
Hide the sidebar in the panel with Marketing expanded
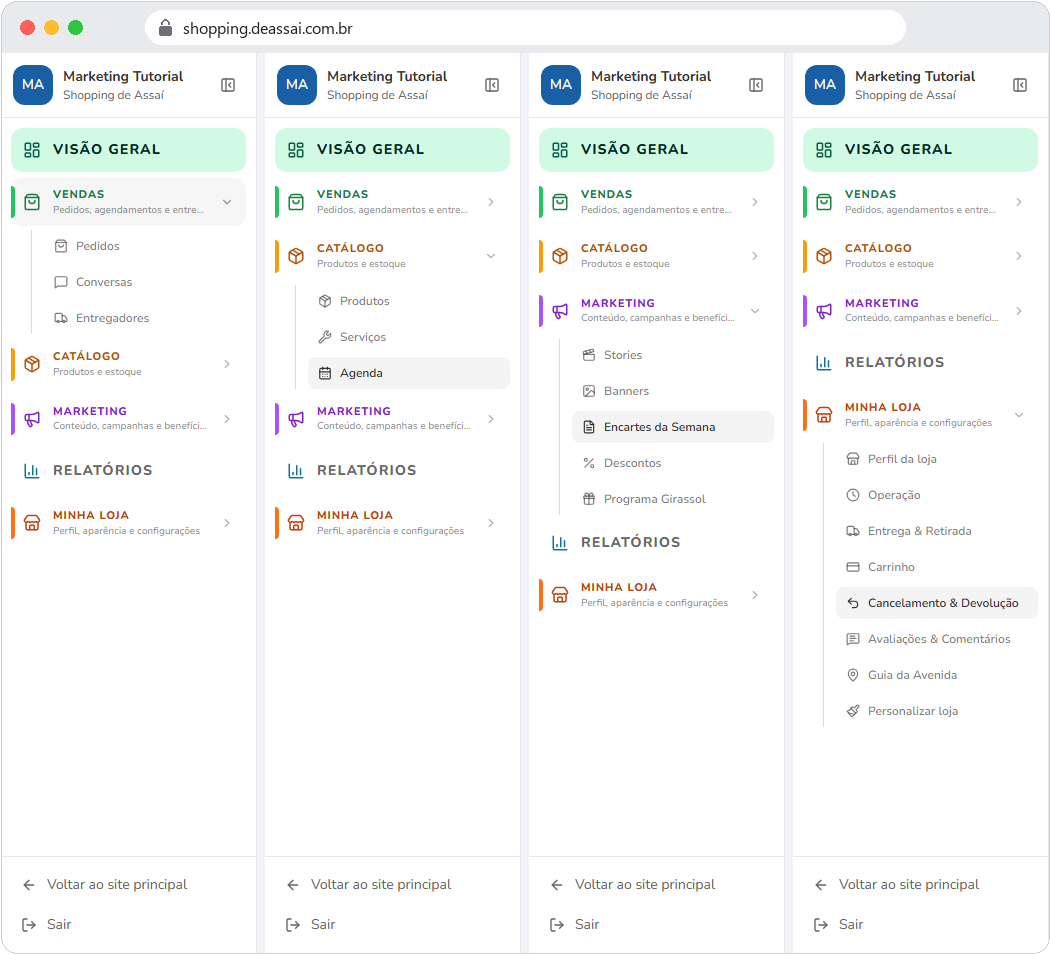click(756, 85)
